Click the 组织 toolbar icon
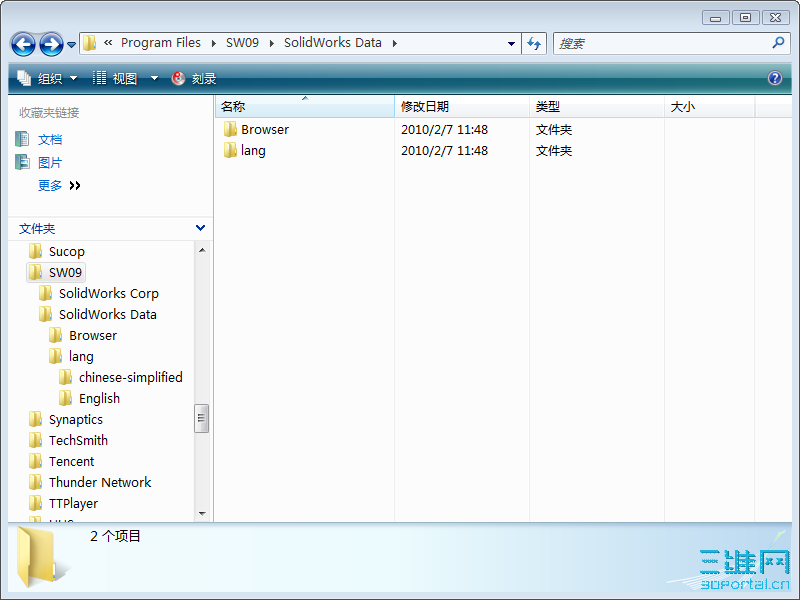The height and width of the screenshot is (600, 800). point(24,78)
